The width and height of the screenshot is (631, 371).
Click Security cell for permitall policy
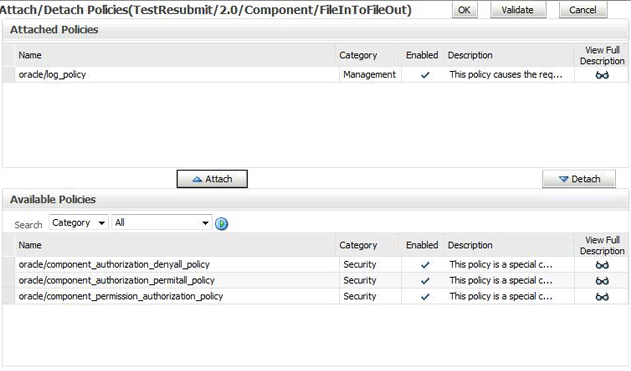coord(370,280)
